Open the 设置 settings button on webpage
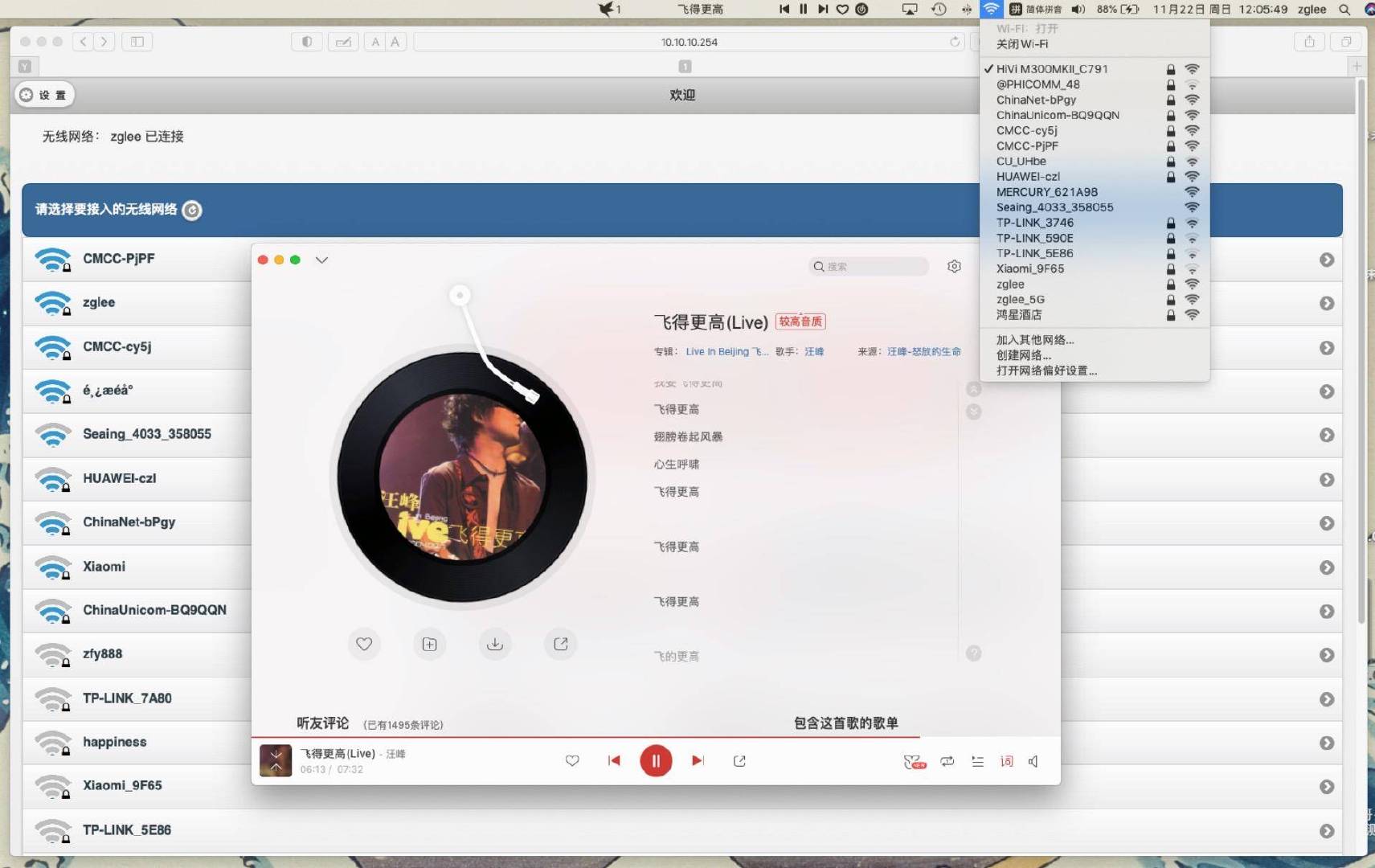The width and height of the screenshot is (1375, 868). point(44,95)
